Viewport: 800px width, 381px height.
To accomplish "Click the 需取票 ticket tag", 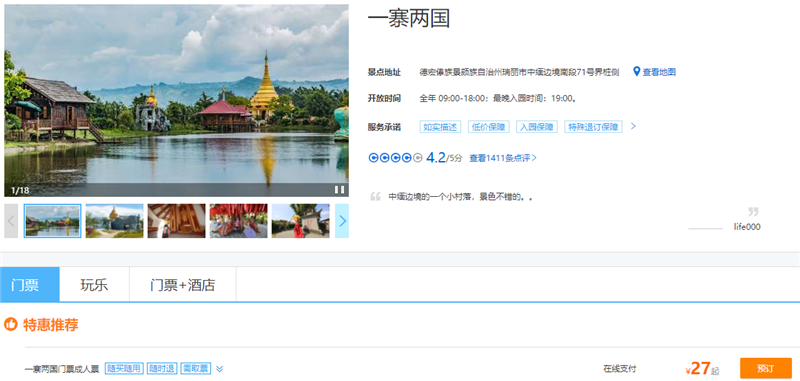I will click(x=195, y=368).
